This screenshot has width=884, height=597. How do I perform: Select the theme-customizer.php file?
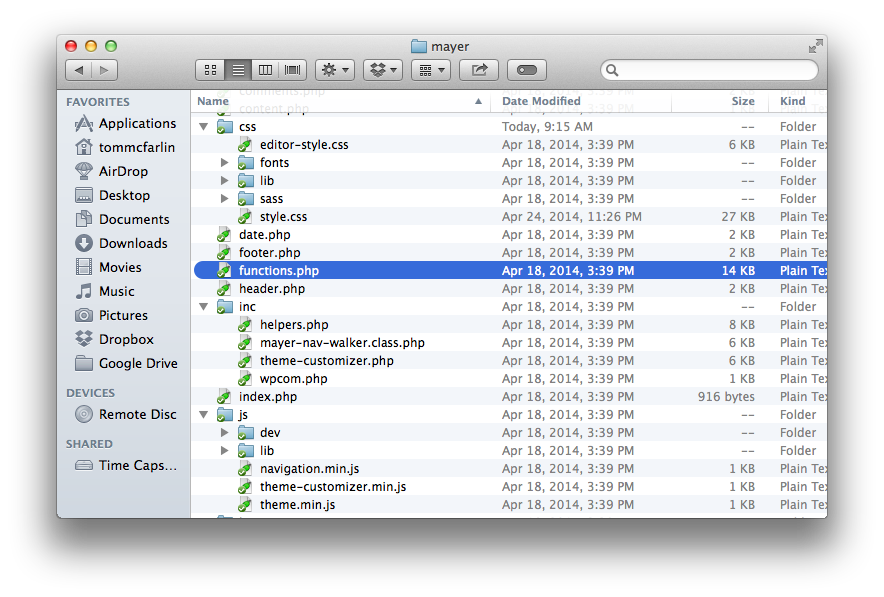pyautogui.click(x=509, y=361)
